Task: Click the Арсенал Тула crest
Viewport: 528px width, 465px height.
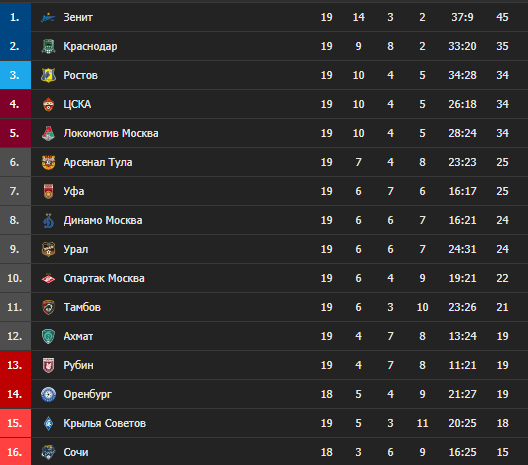Action: pos(48,162)
